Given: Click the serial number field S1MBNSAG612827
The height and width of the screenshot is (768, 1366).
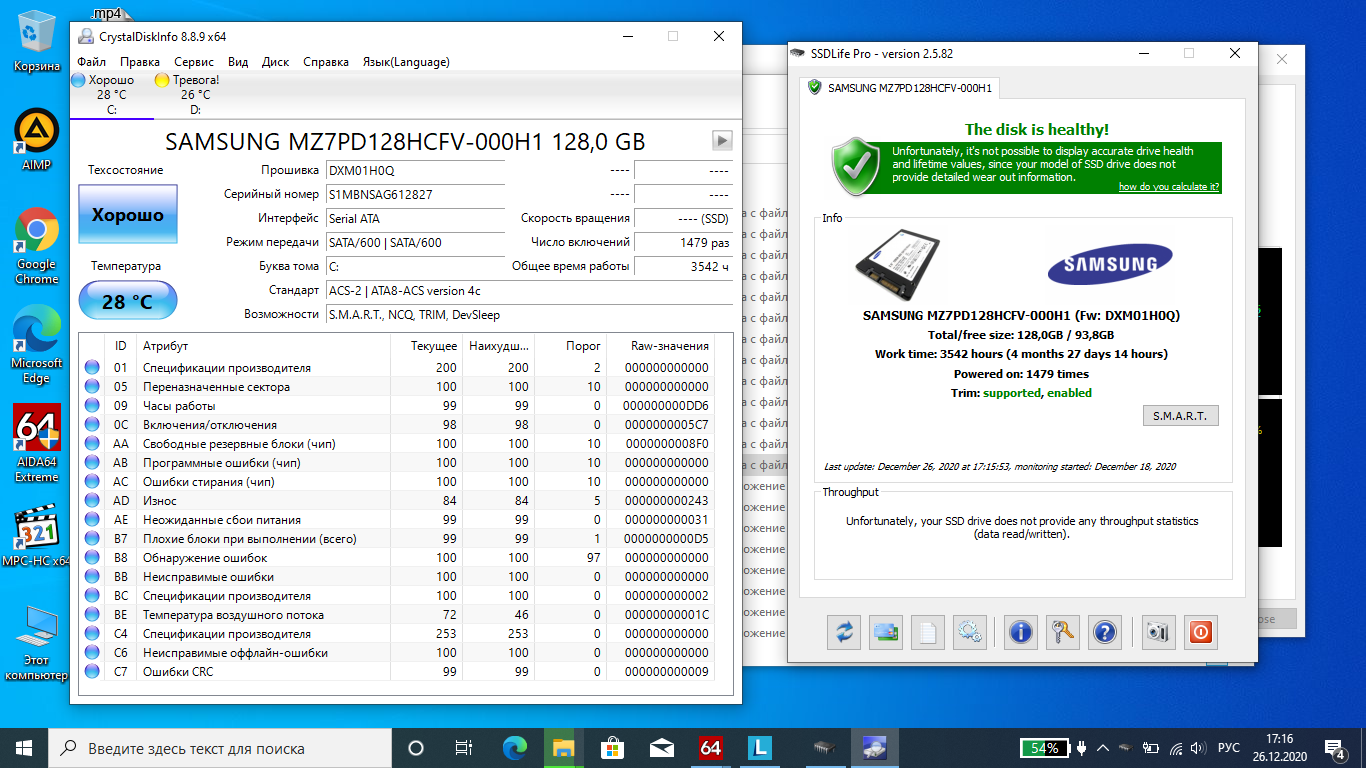Looking at the screenshot, I should 415,194.
